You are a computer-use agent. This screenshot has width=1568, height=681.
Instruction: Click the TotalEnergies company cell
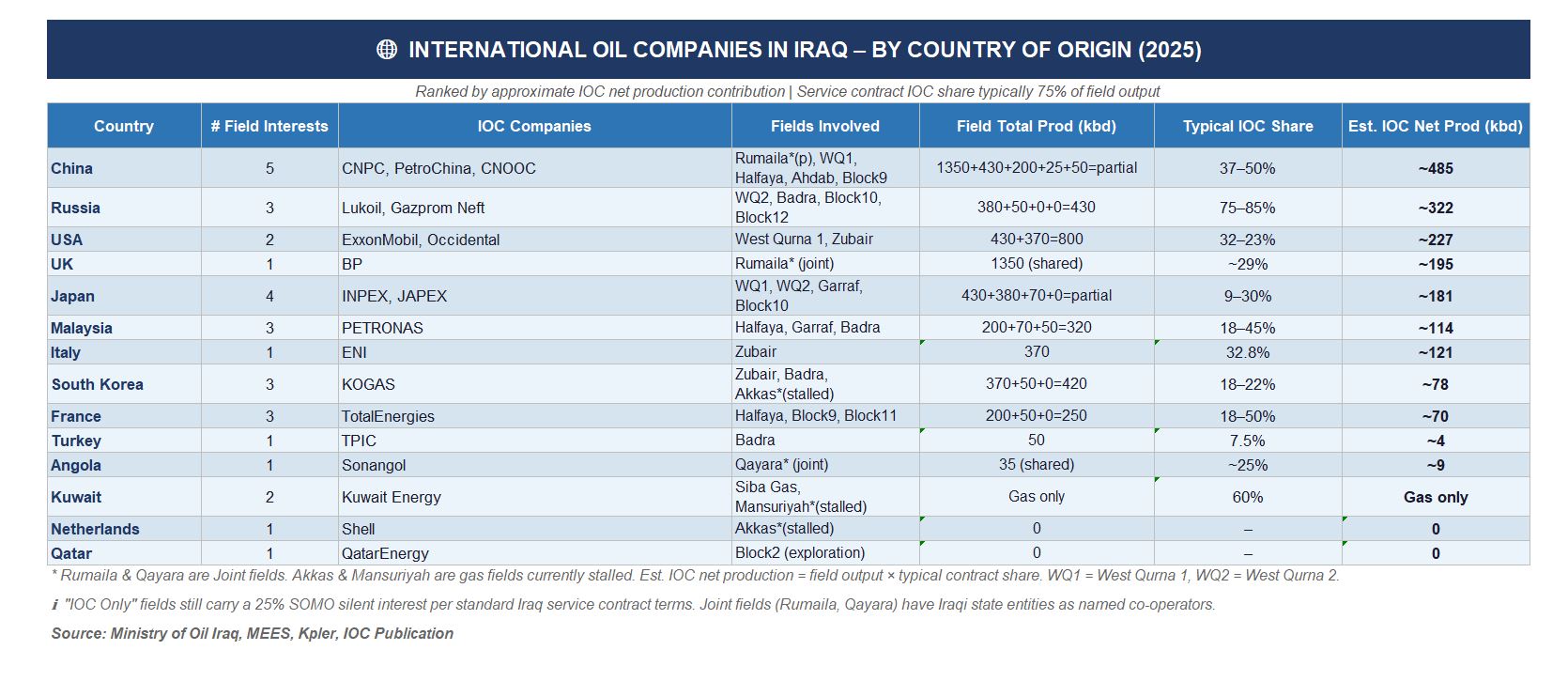click(x=388, y=416)
